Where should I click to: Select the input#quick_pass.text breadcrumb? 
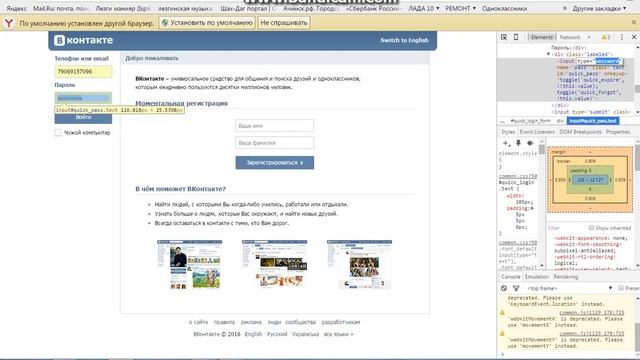[x=593, y=121]
